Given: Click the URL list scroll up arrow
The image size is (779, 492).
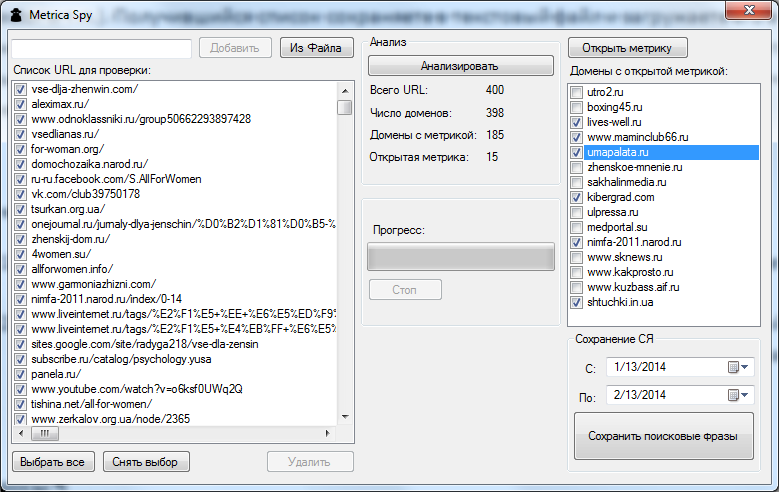Looking at the screenshot, I should coord(344,89).
